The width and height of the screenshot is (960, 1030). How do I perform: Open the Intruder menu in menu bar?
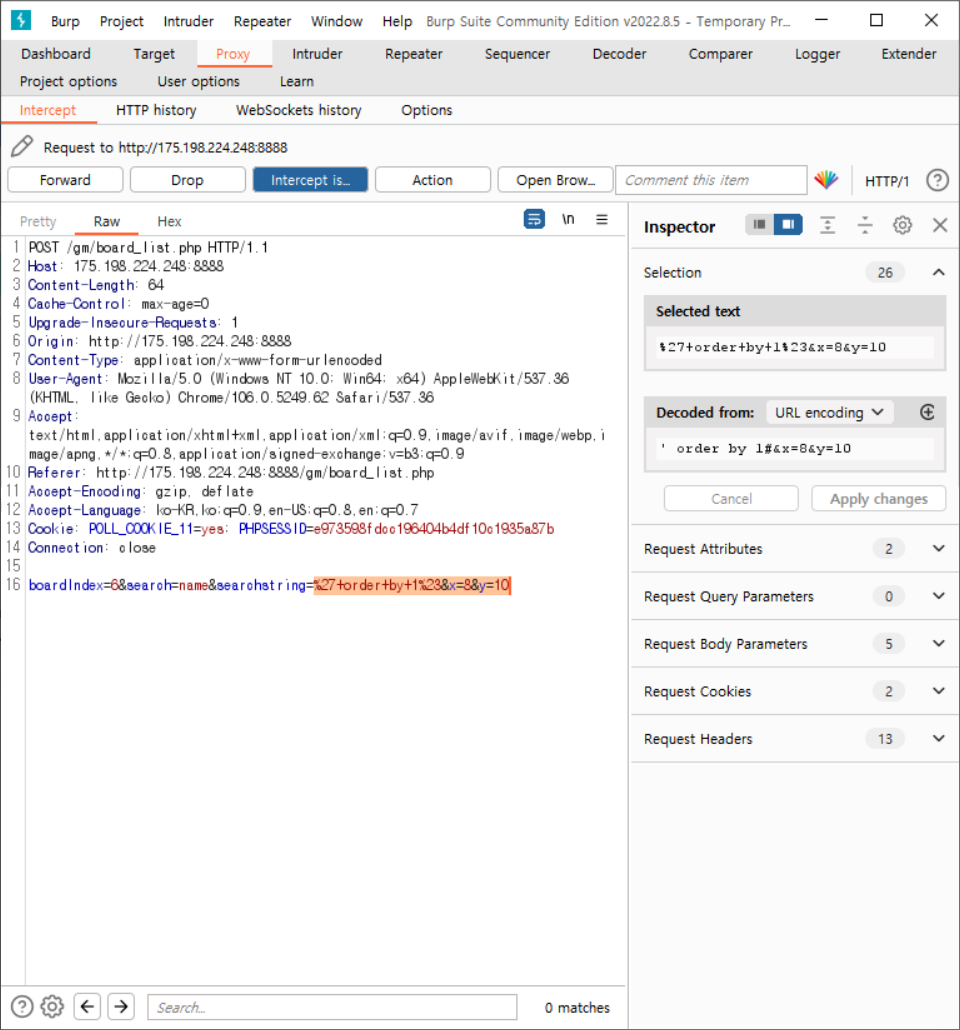click(x=189, y=21)
